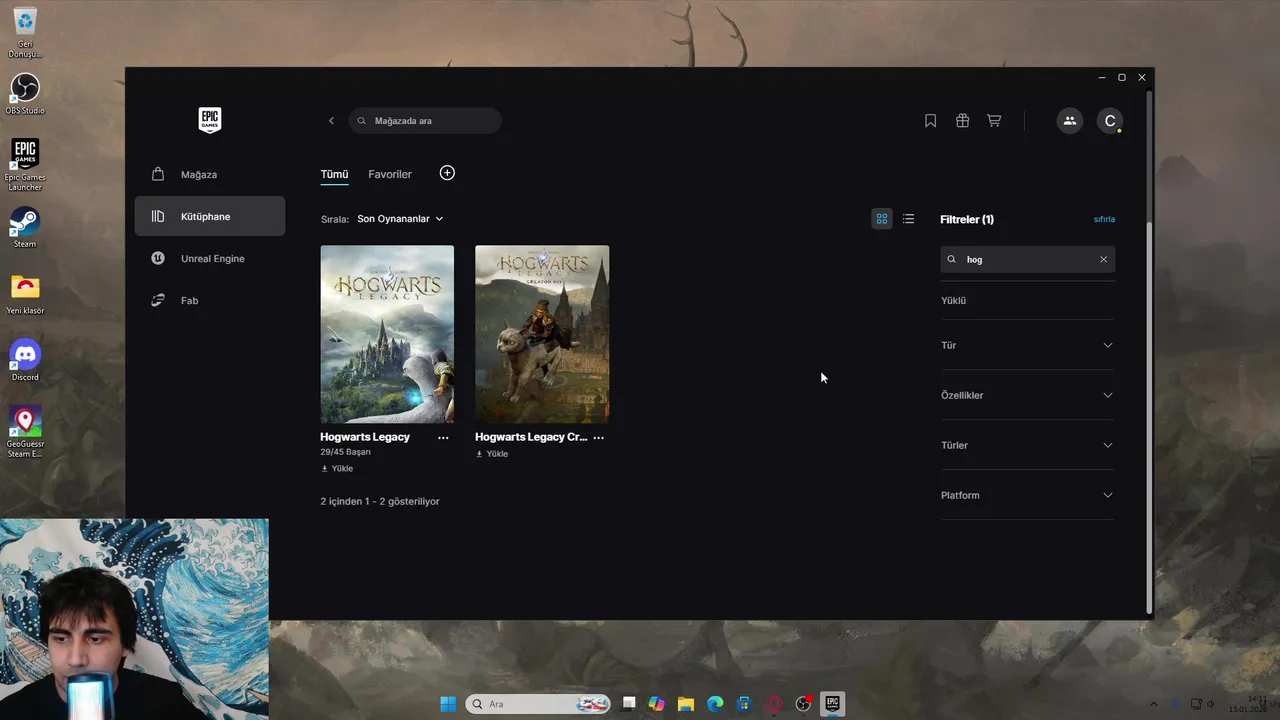Open the Hogwarts Legacy Creator Kit cover
1280x720 pixels.
(x=542, y=334)
